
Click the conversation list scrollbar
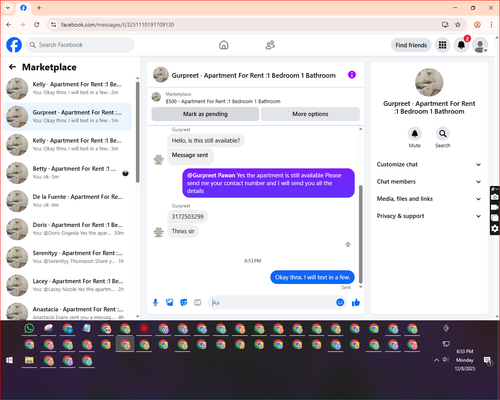tap(137, 132)
